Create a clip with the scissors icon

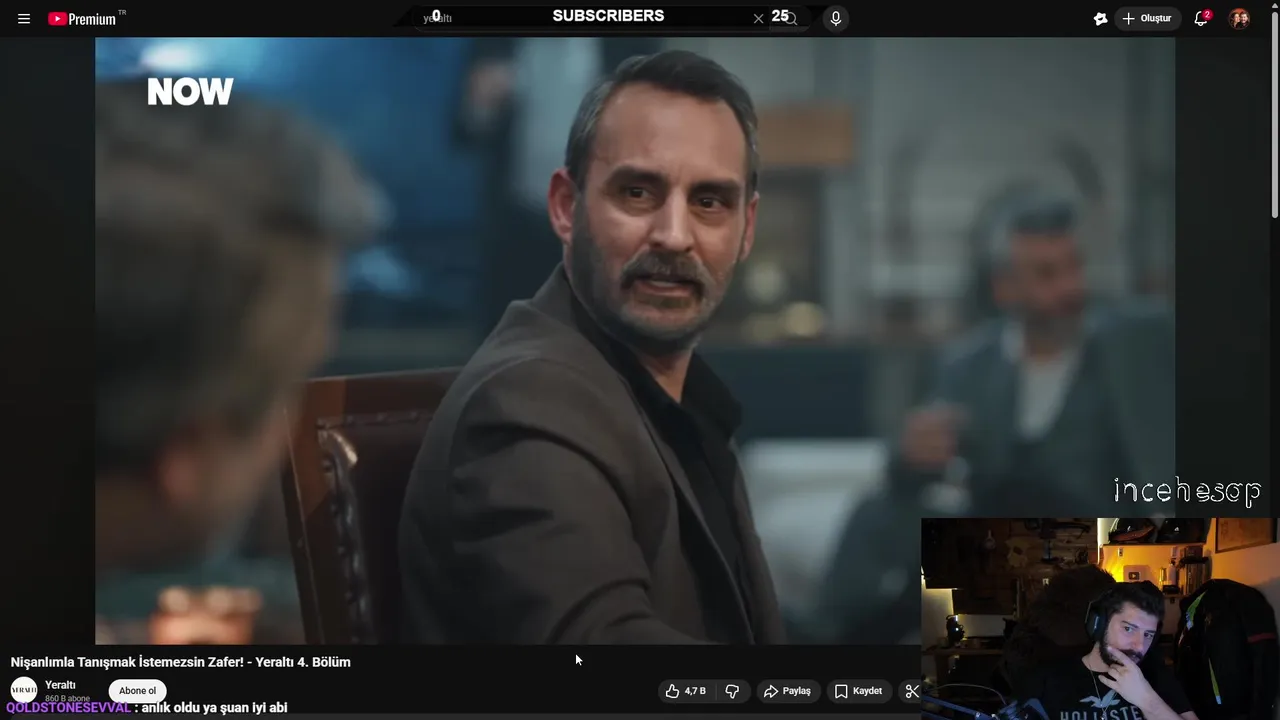tap(911, 691)
